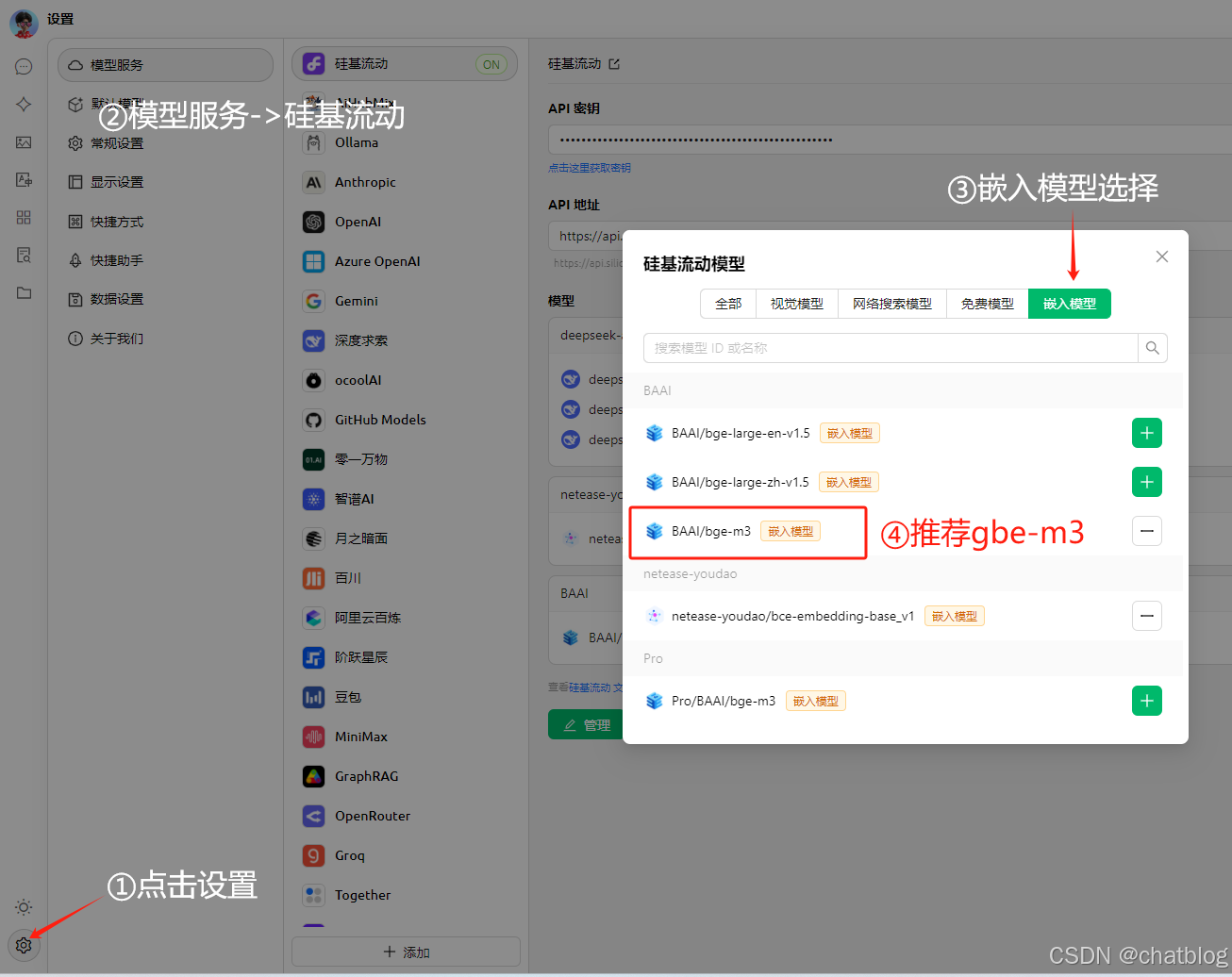1232x977 pixels.
Task: Select the Groq provider
Action: point(405,855)
